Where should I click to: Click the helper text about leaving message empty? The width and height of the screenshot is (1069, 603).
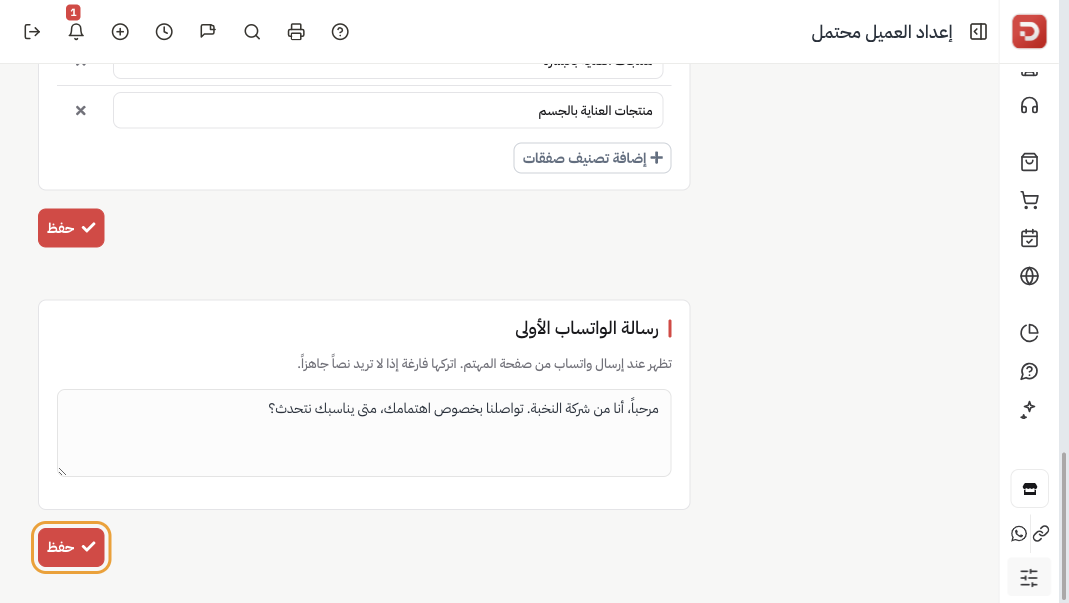coord(485,364)
